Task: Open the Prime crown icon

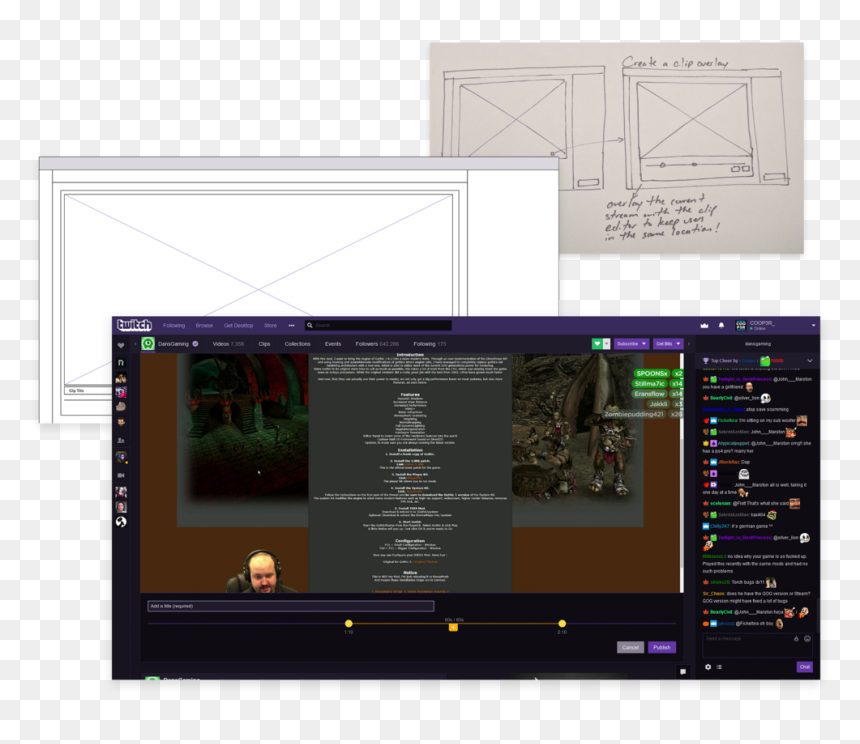Action: [704, 326]
